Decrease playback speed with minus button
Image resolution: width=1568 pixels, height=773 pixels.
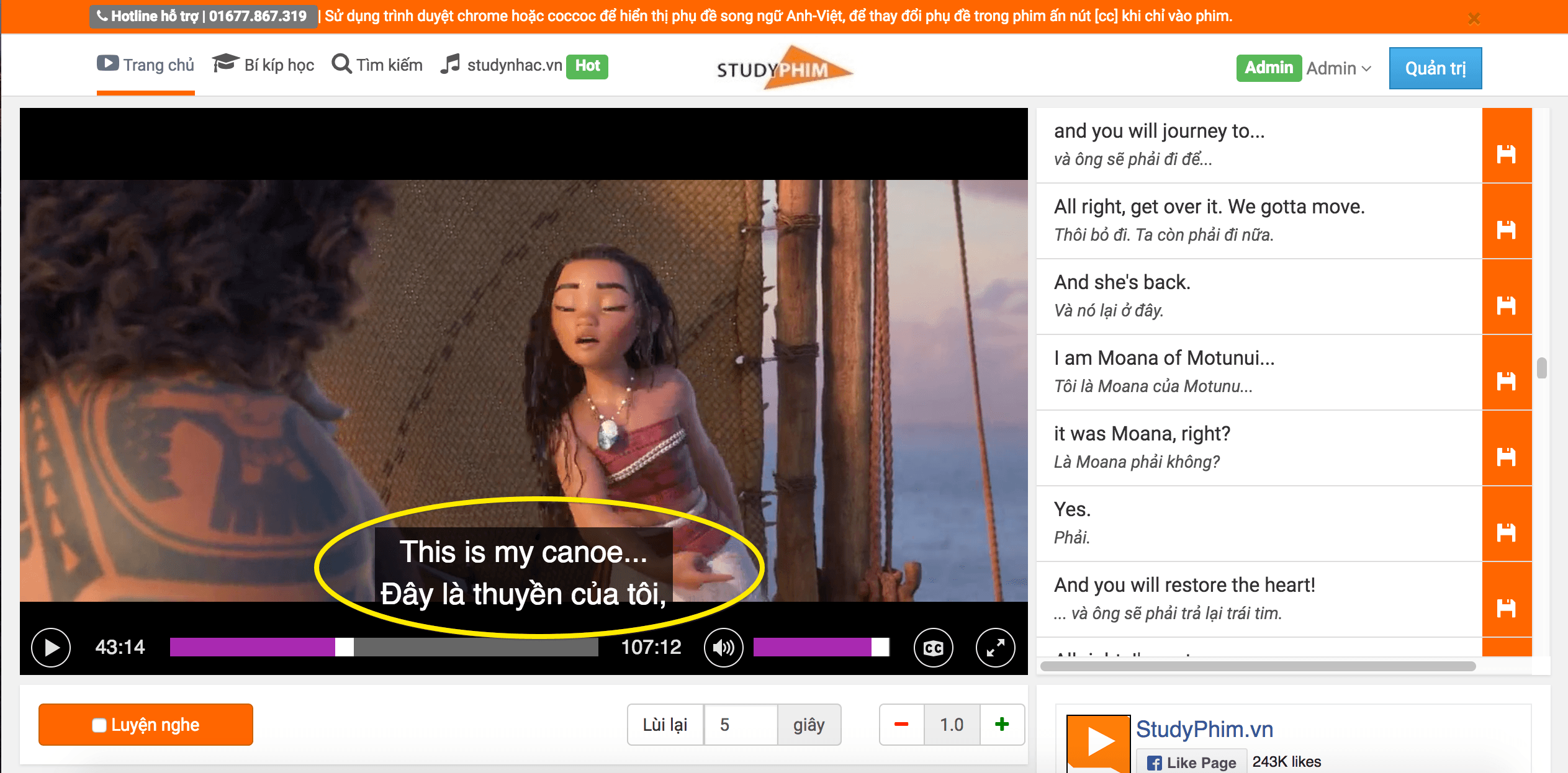(x=901, y=725)
